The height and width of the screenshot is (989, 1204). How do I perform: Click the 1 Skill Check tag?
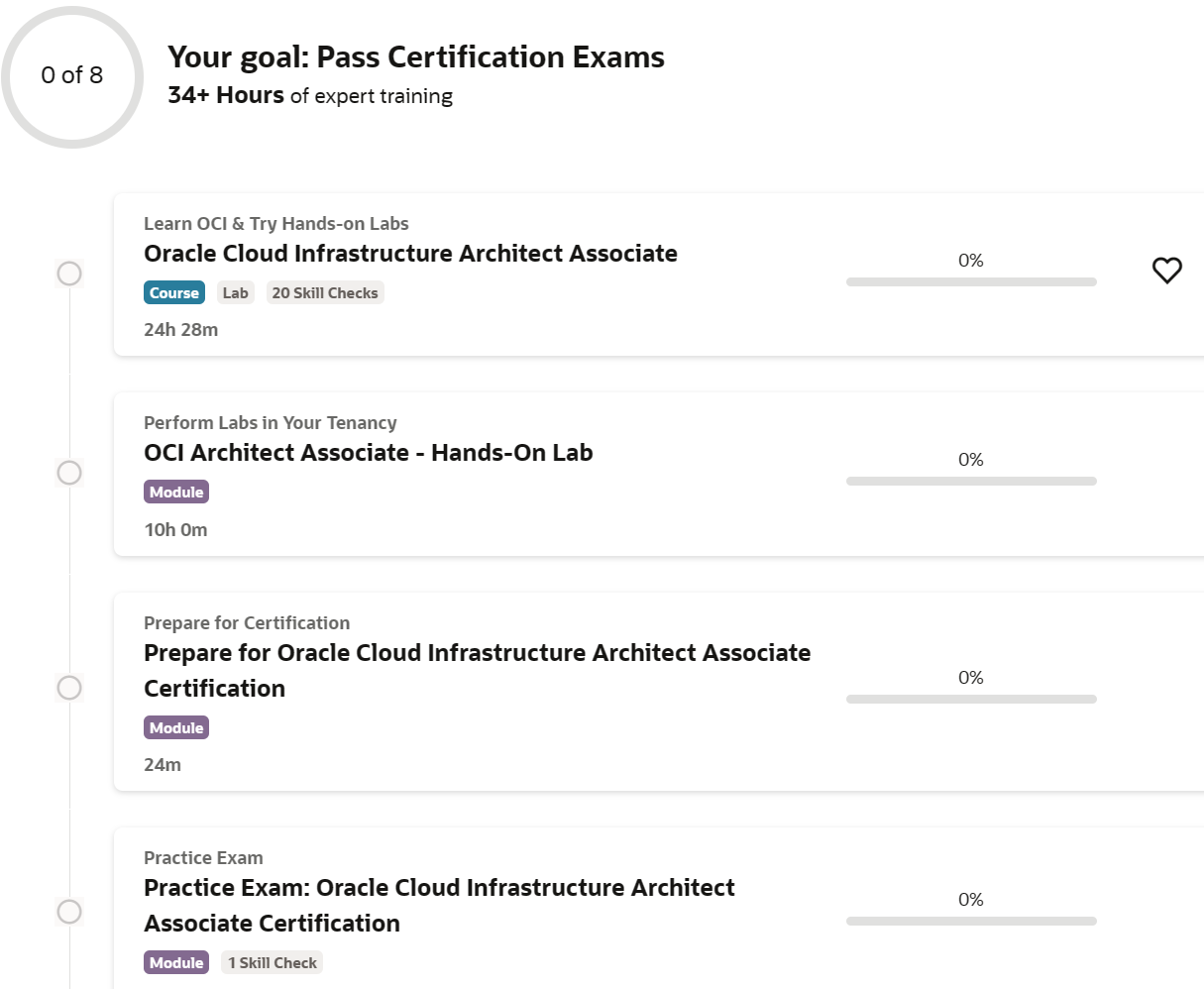pos(273,963)
